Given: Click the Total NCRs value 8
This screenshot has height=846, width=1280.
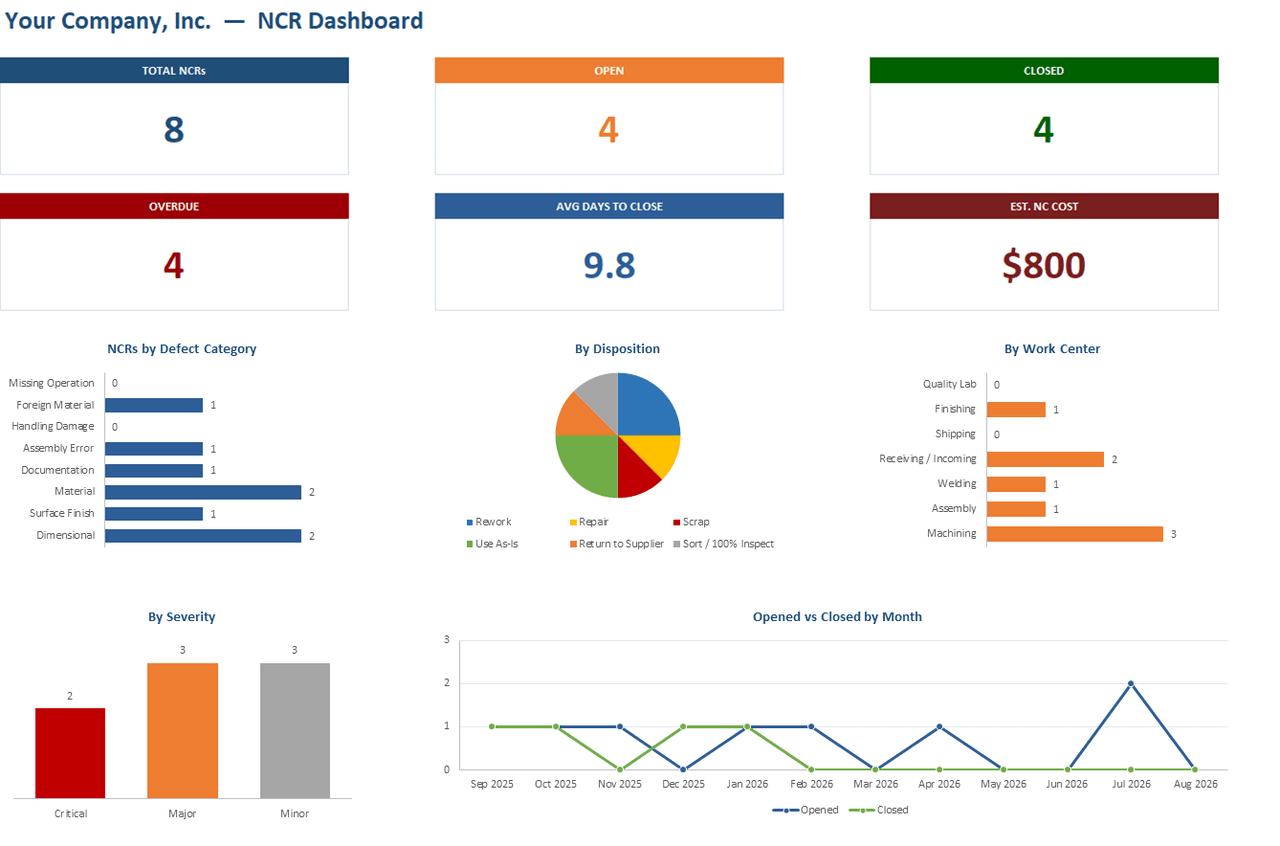Looking at the screenshot, I should (174, 130).
